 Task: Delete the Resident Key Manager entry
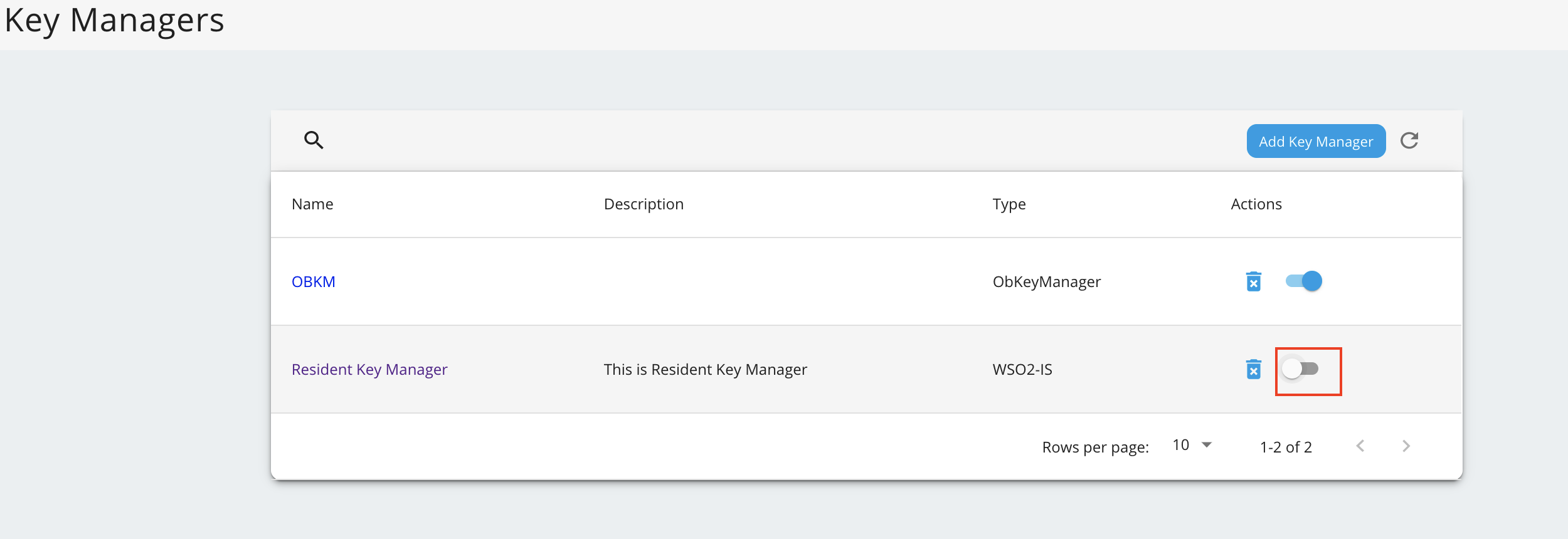pos(1253,369)
